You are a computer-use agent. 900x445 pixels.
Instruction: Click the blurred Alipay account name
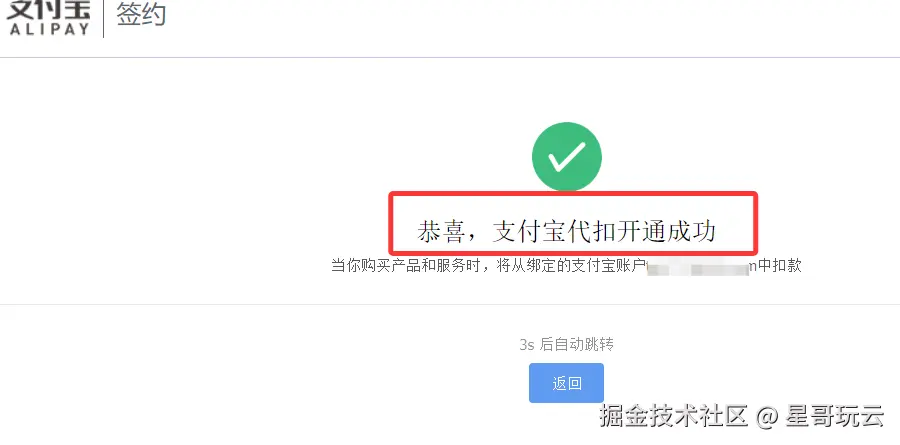[x=699, y=266]
